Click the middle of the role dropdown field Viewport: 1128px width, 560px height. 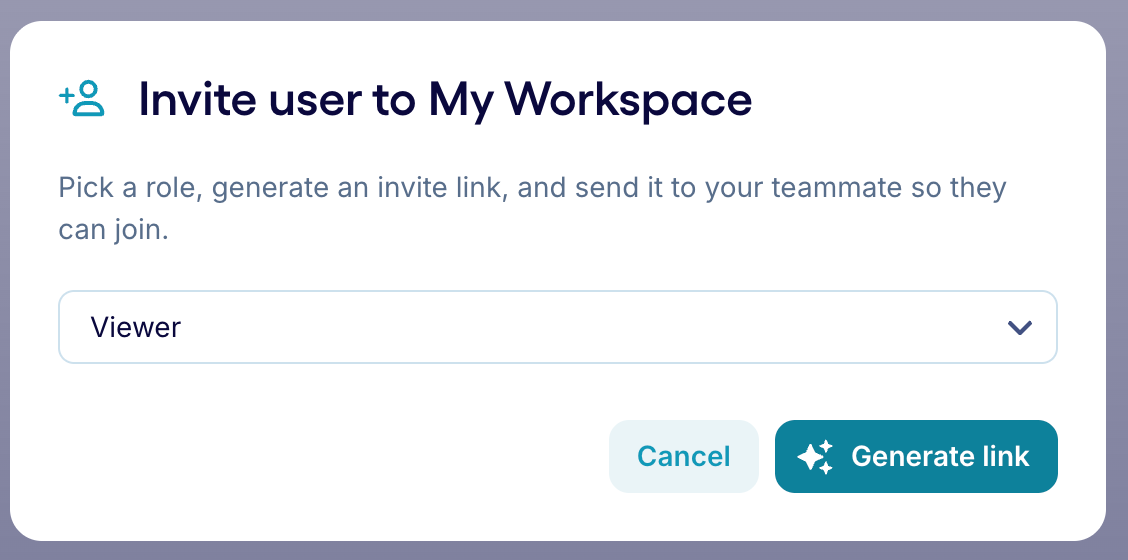click(557, 327)
